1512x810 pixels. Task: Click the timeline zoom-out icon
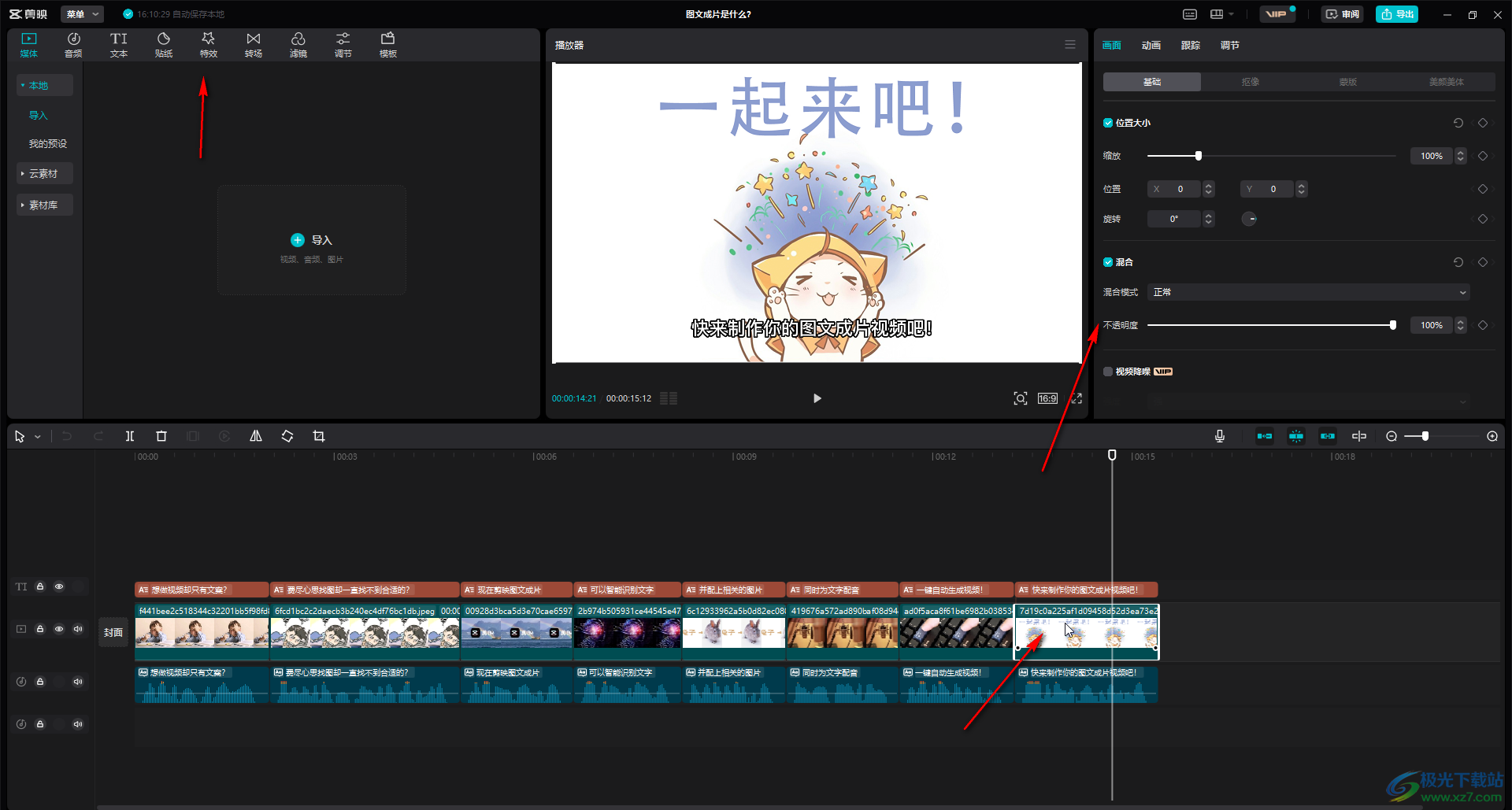(x=1392, y=436)
